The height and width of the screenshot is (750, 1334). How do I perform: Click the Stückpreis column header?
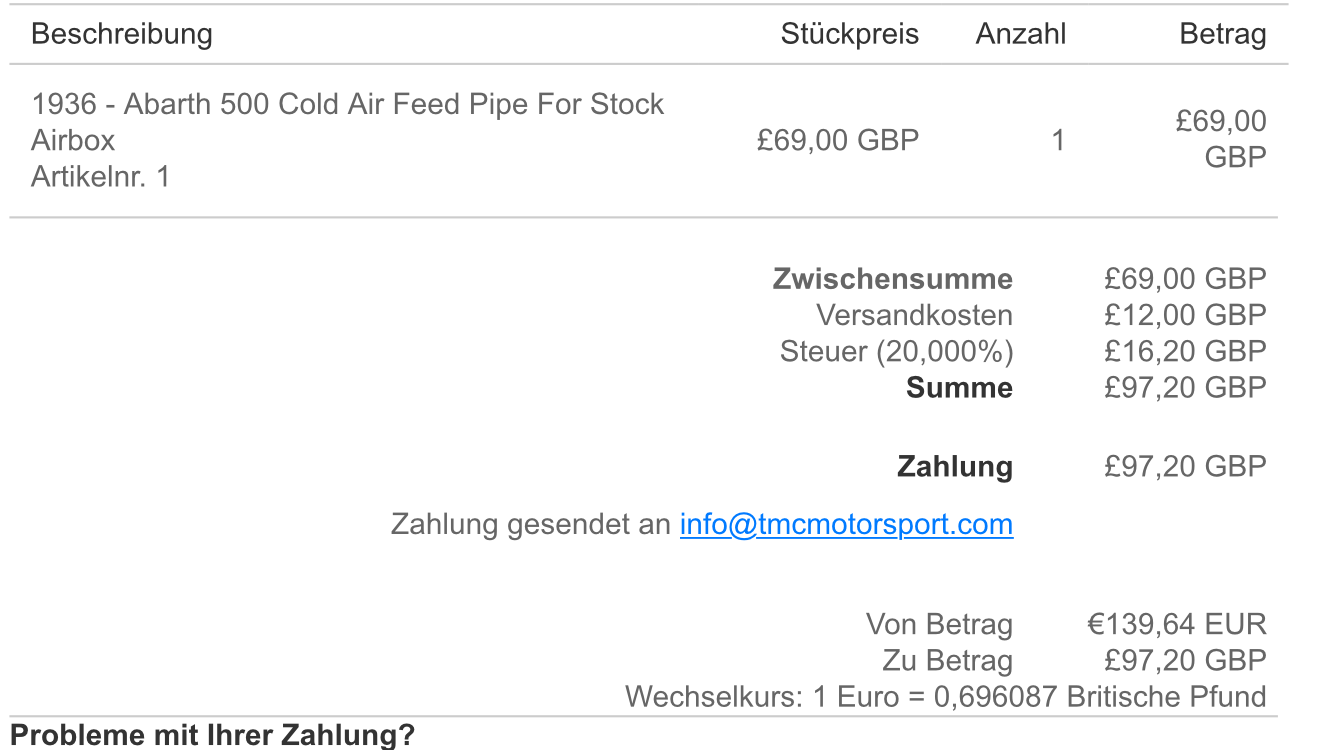(849, 34)
